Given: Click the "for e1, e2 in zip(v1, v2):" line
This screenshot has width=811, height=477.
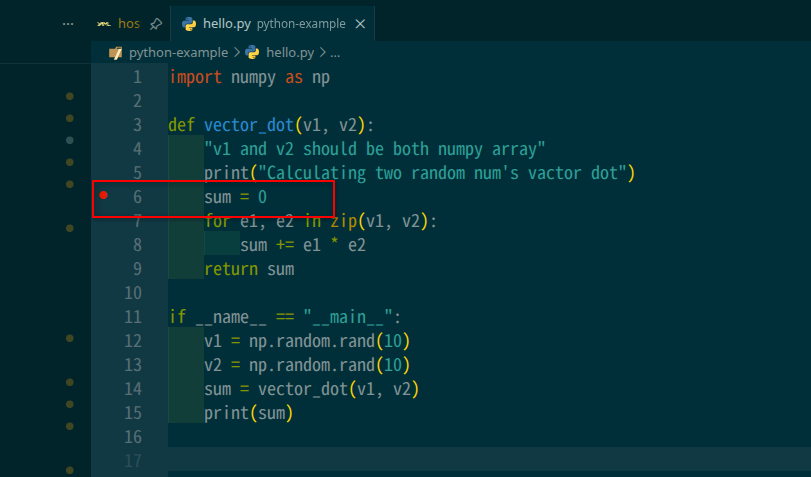Looking at the screenshot, I should coord(321,221).
